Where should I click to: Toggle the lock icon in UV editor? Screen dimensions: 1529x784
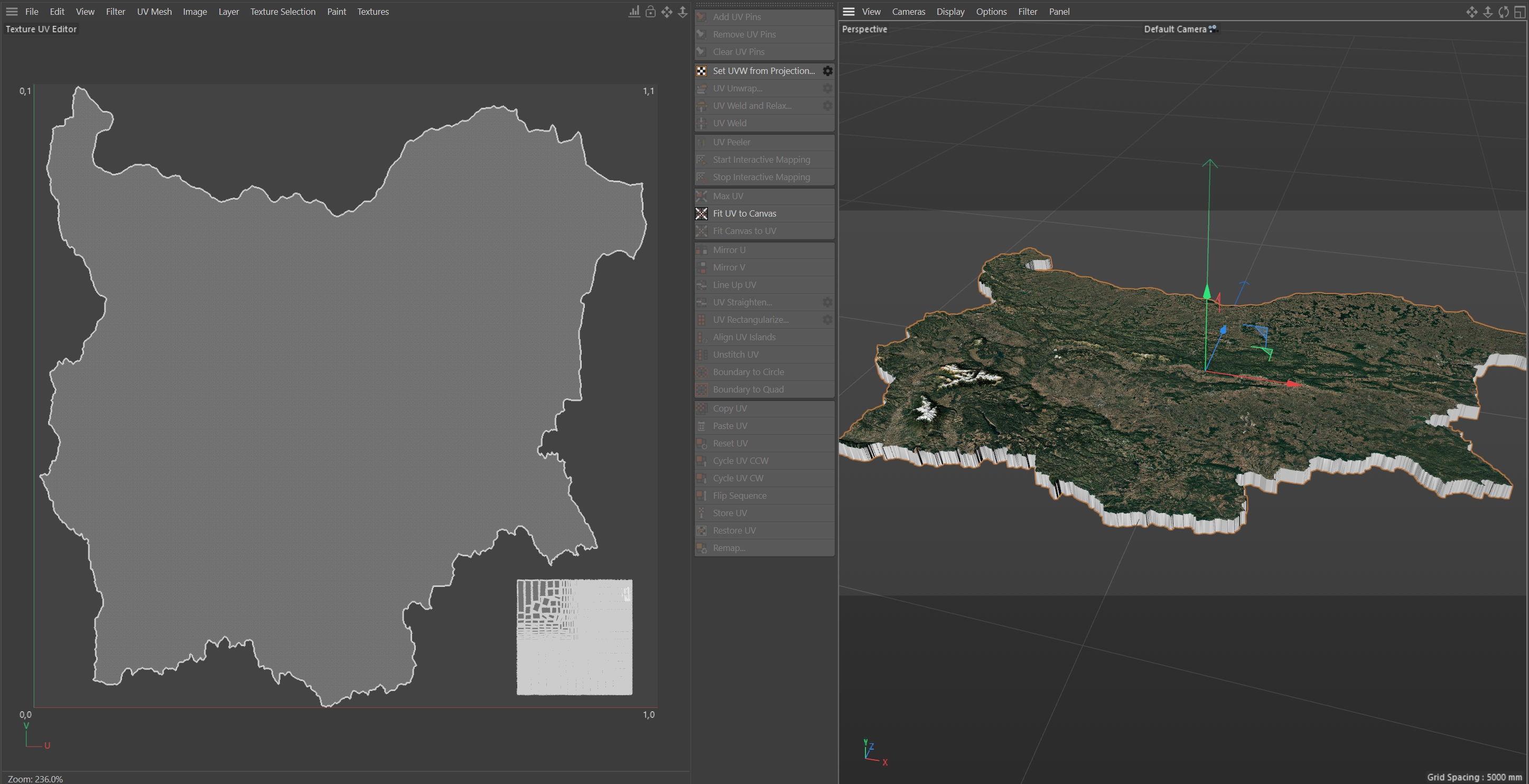[650, 12]
